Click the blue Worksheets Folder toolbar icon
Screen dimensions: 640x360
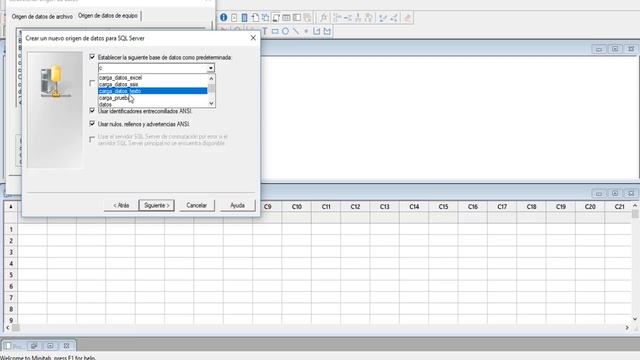coord(244,18)
